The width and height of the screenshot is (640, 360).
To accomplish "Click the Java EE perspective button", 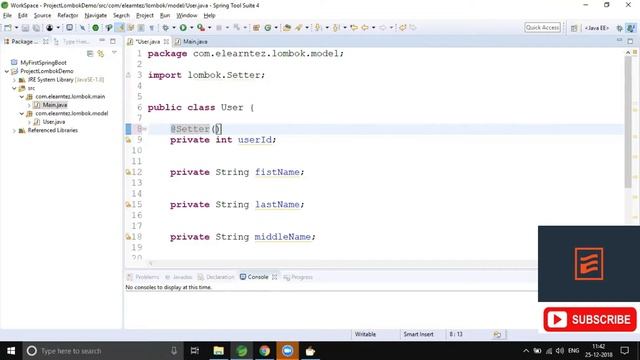I will [596, 28].
